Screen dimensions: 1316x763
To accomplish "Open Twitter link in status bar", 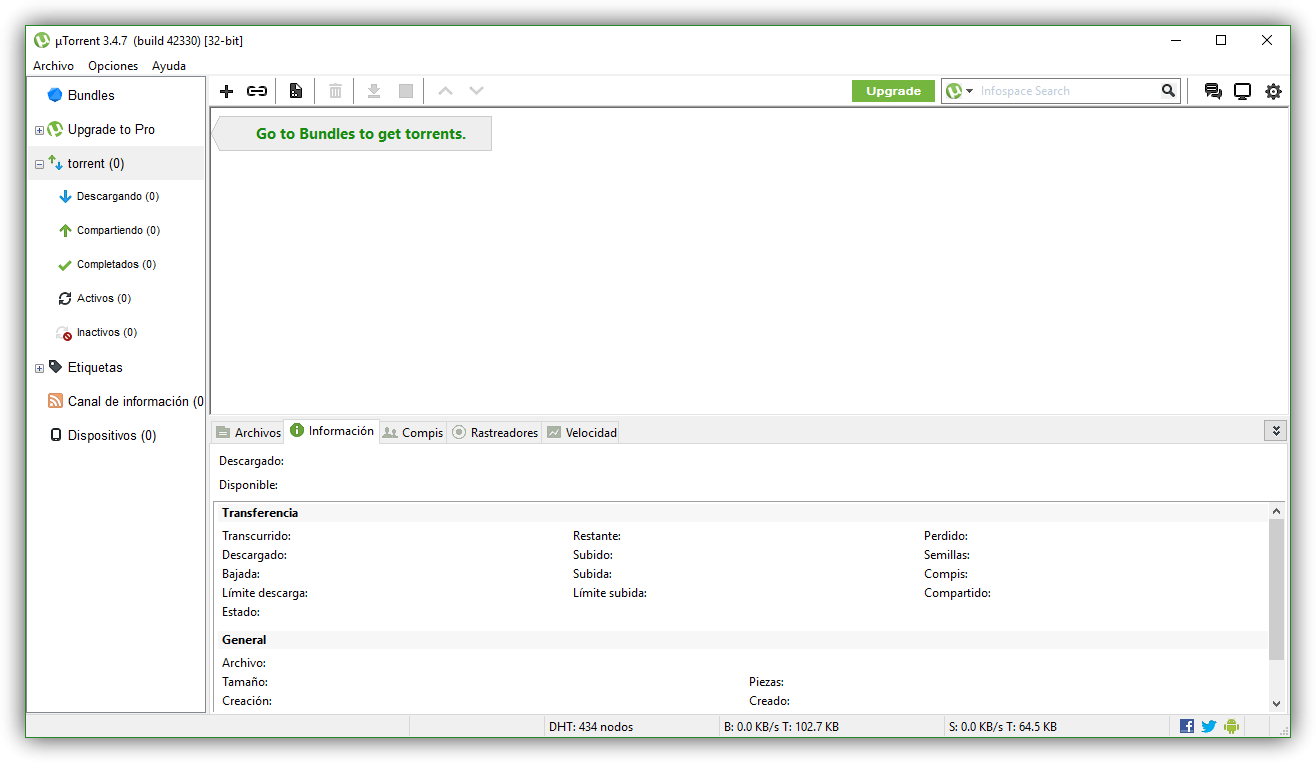I will click(x=1209, y=726).
